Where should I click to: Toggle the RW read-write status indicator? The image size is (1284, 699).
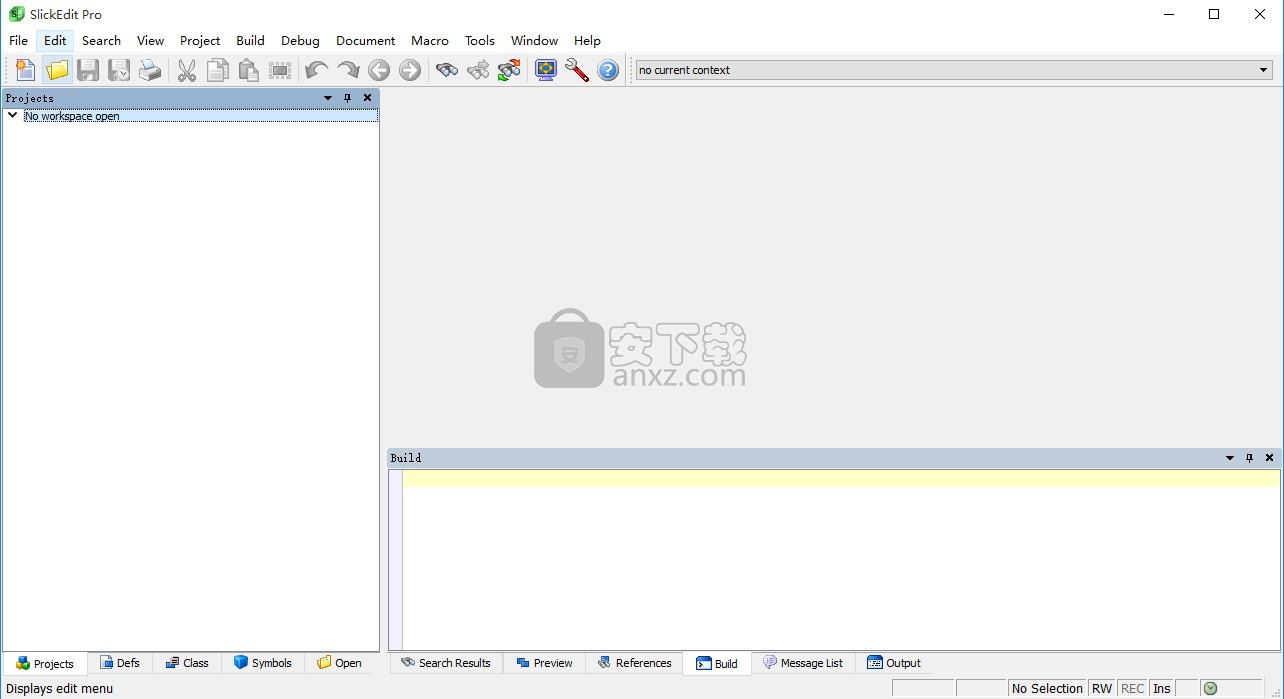point(1102,688)
